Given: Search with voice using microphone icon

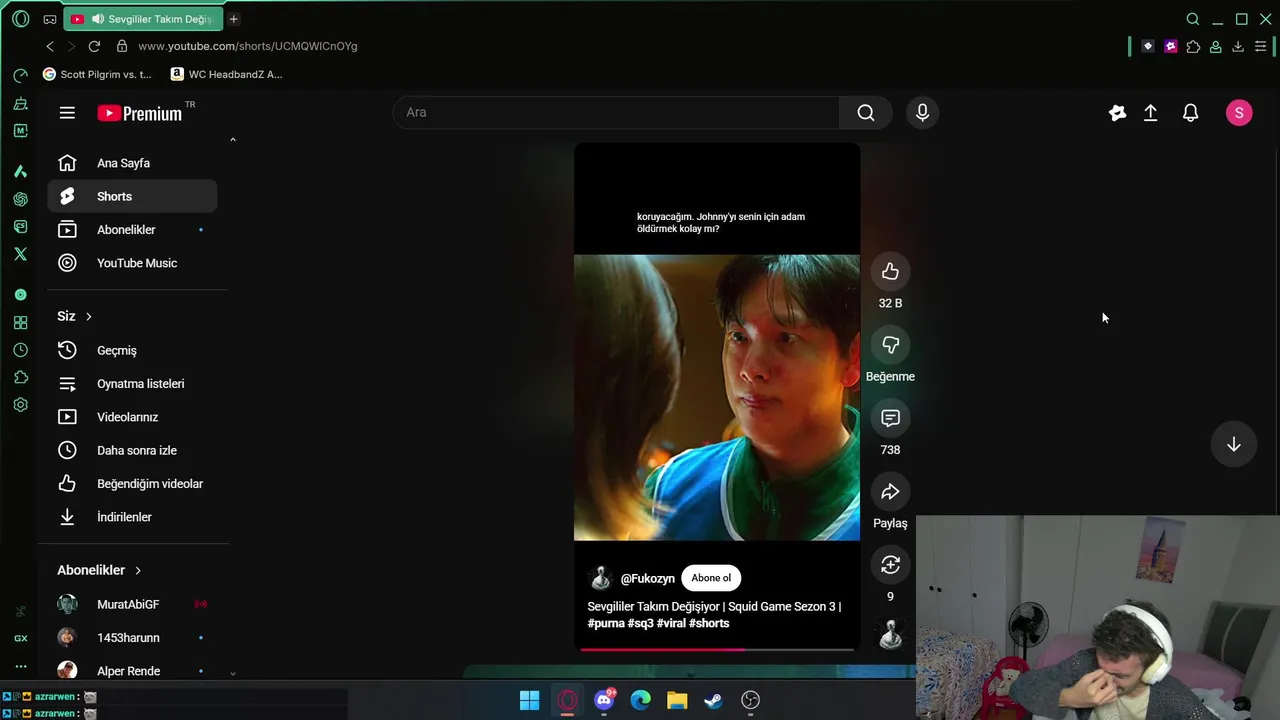Looking at the screenshot, I should [922, 113].
